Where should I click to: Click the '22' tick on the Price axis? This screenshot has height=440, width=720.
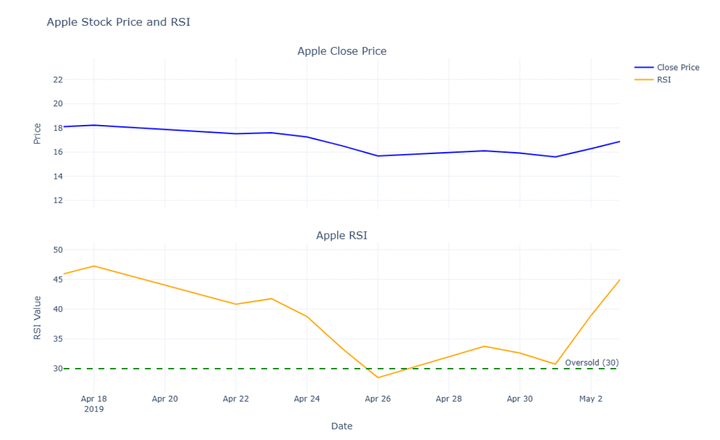[57, 79]
